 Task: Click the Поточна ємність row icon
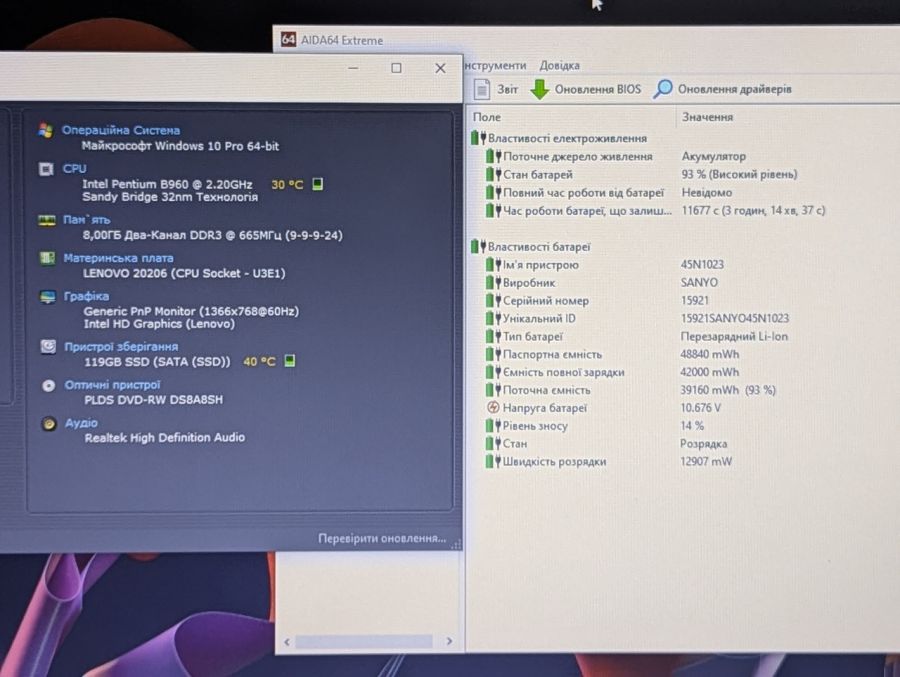click(x=493, y=390)
